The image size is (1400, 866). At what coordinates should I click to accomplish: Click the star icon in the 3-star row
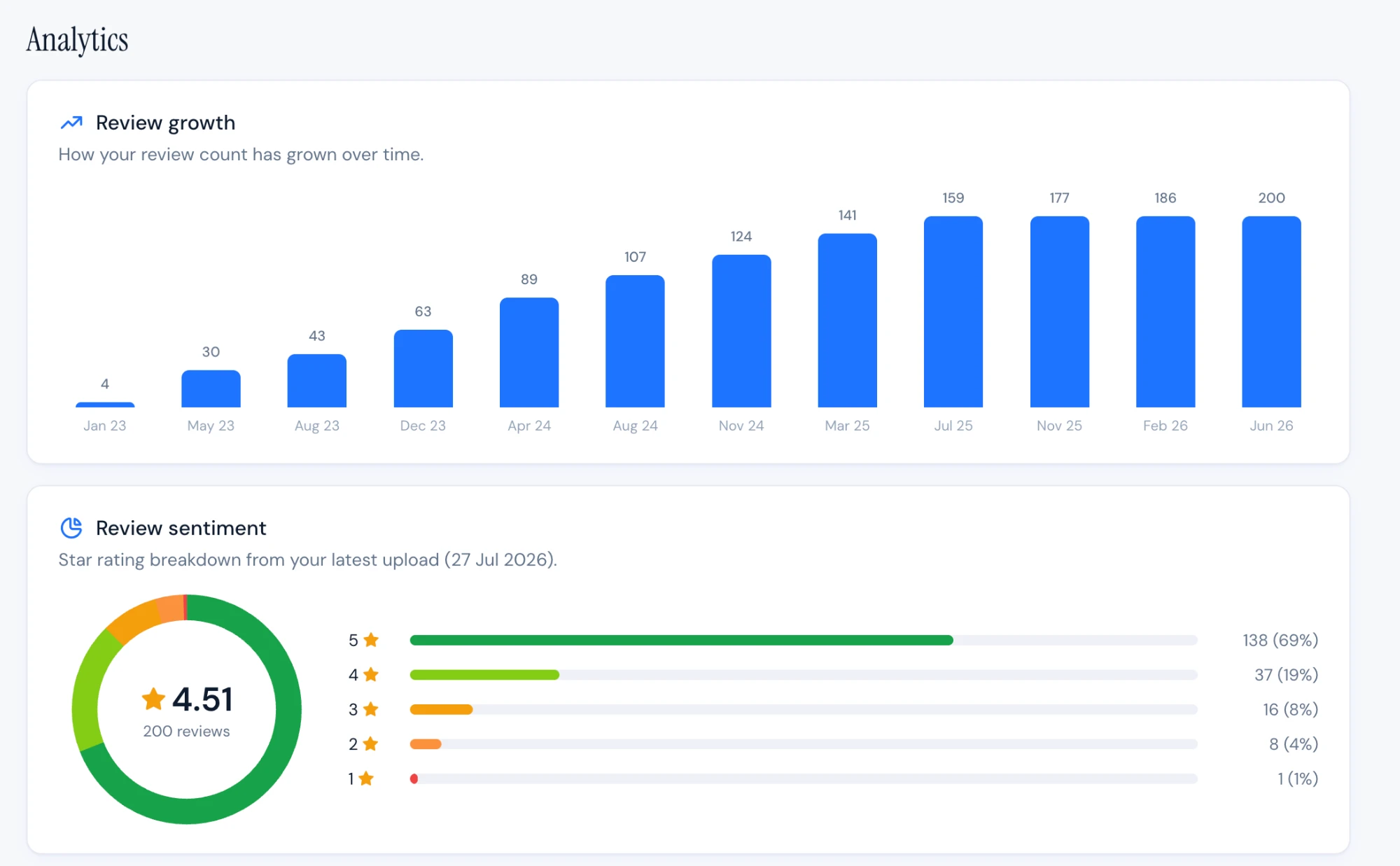click(371, 709)
